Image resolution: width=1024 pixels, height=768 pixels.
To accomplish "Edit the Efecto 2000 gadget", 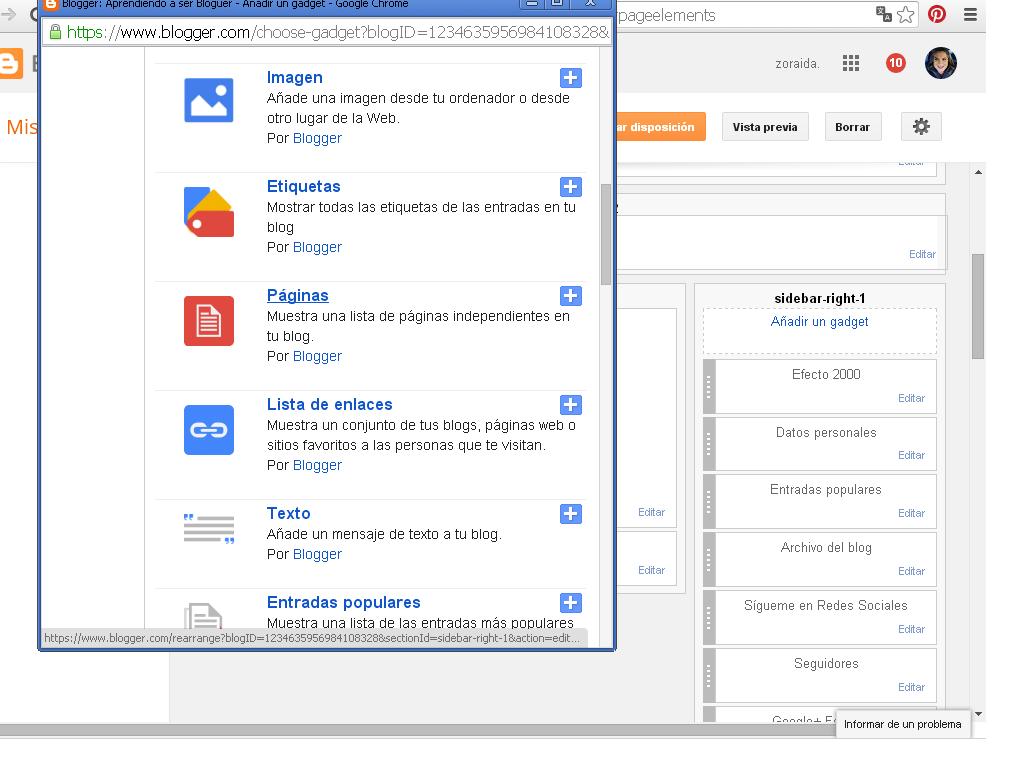I will (x=912, y=398).
